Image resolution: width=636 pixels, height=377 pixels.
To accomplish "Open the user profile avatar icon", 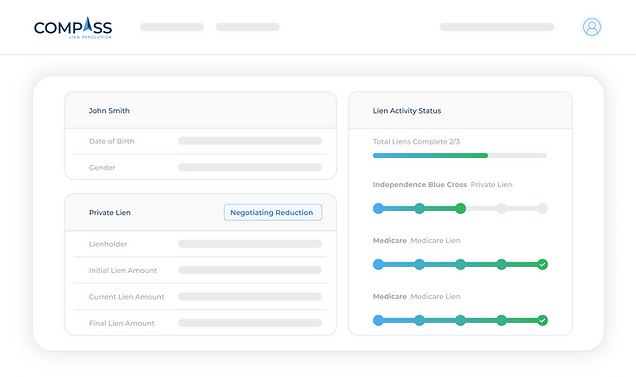I will 592,27.
